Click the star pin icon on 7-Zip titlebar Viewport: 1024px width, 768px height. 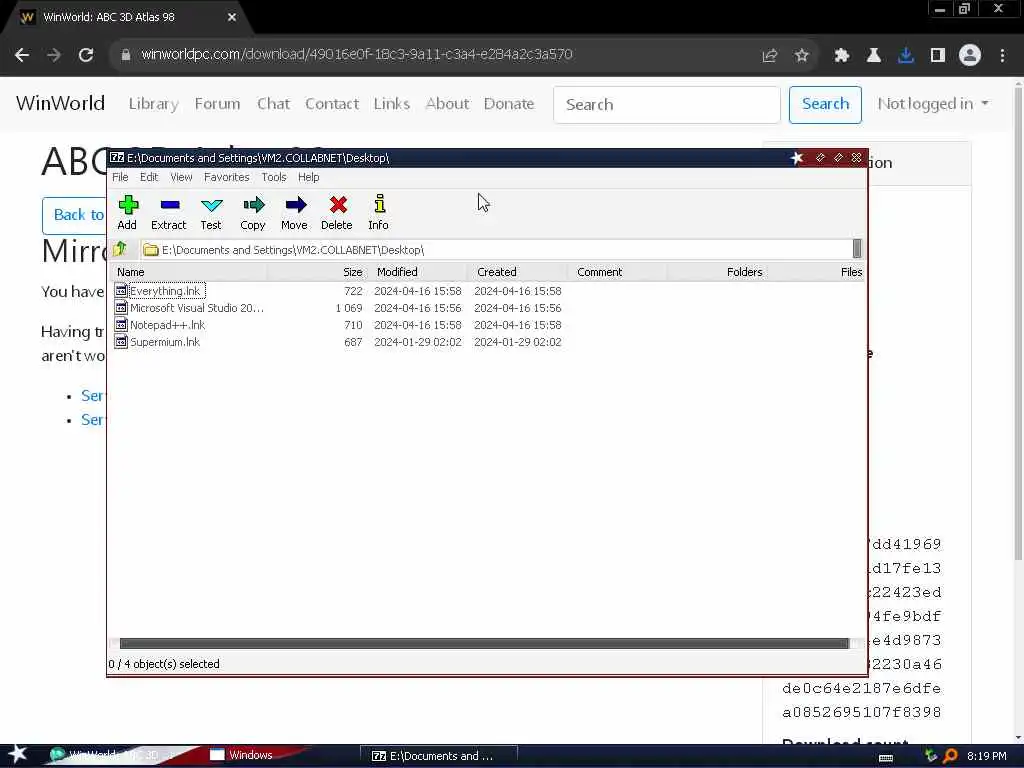(x=797, y=157)
